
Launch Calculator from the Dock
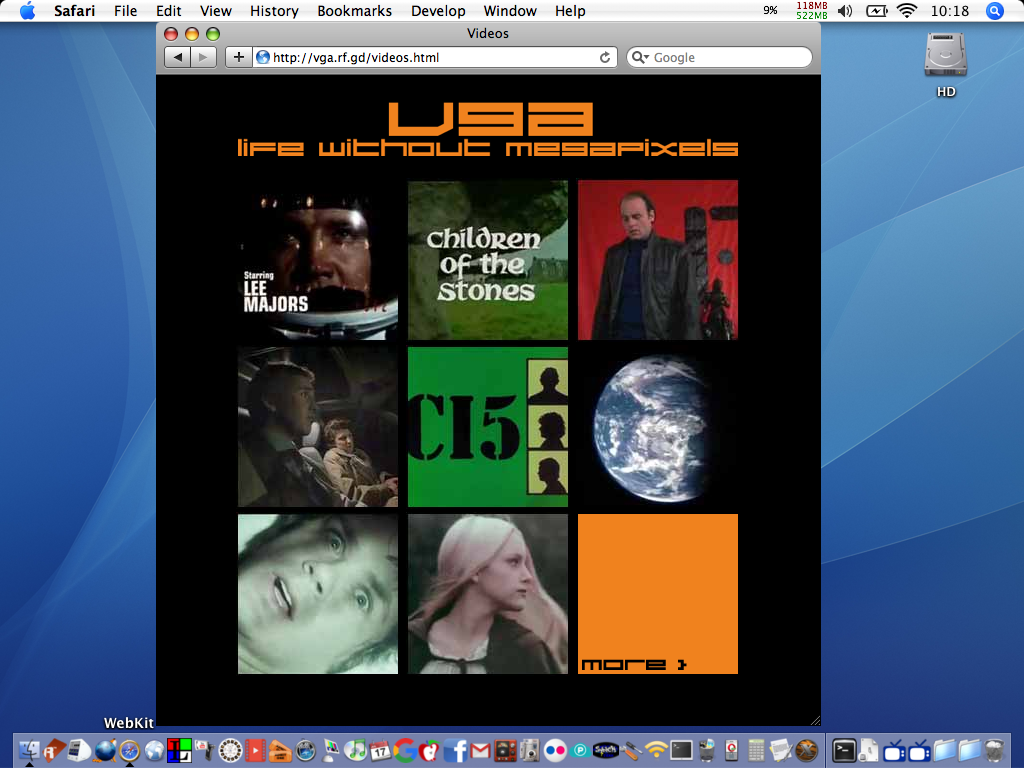coord(756,750)
